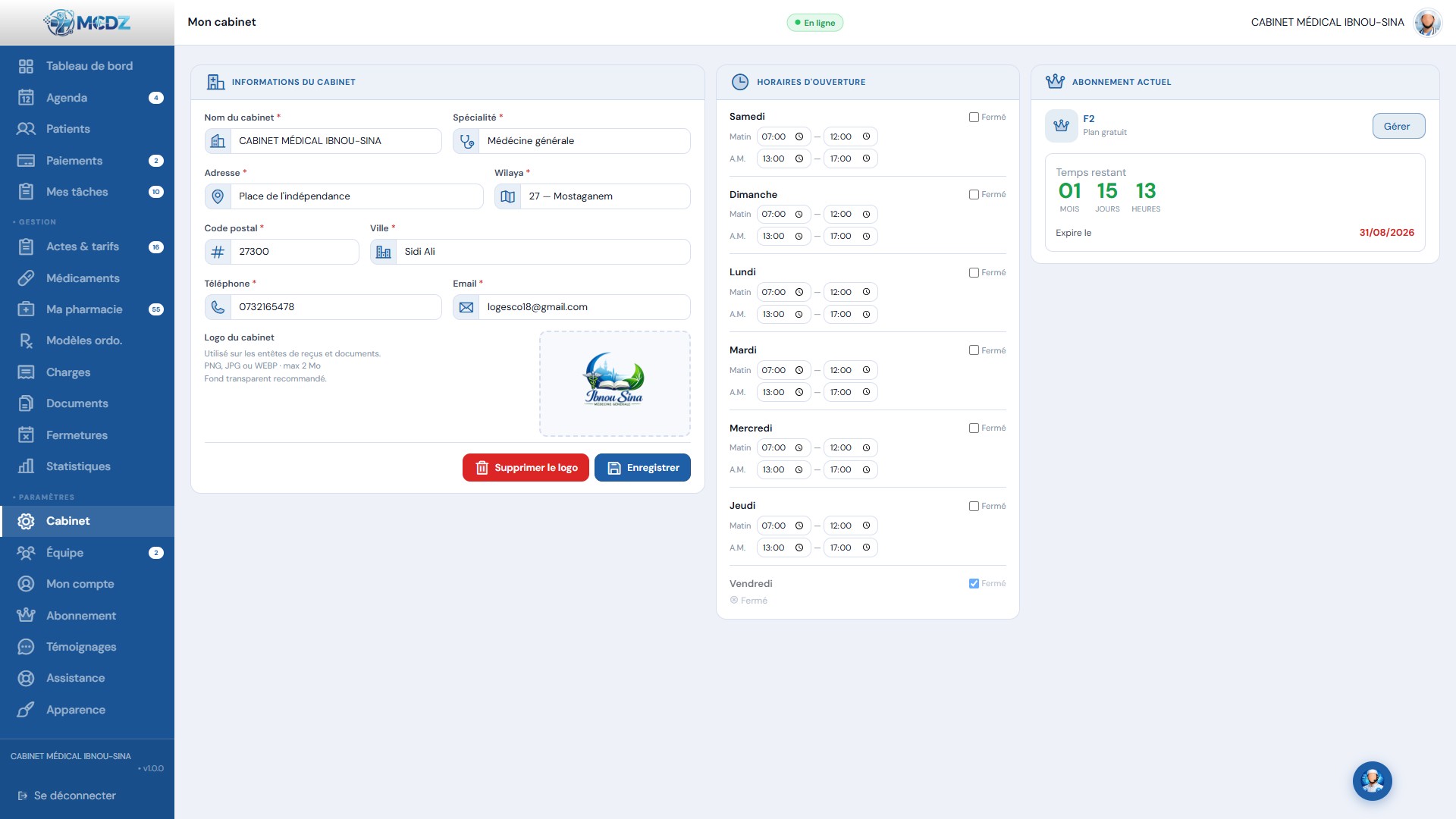
Task: Click the Enregistrer button
Action: 642,468
